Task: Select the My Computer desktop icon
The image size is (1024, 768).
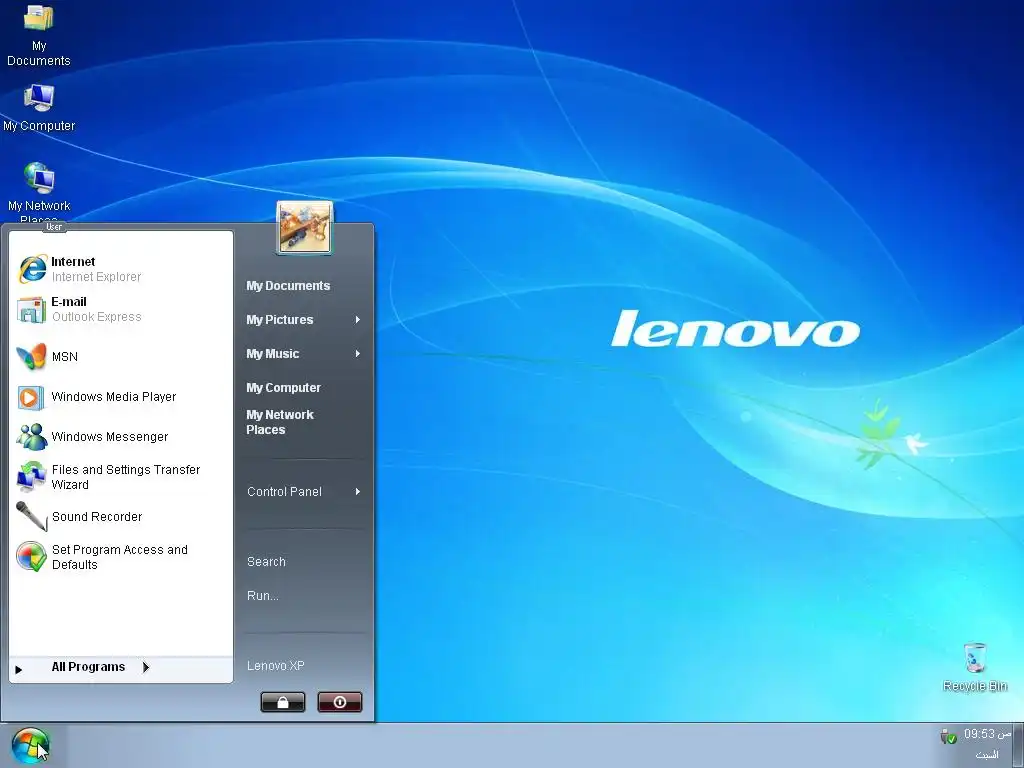Action: [39, 108]
